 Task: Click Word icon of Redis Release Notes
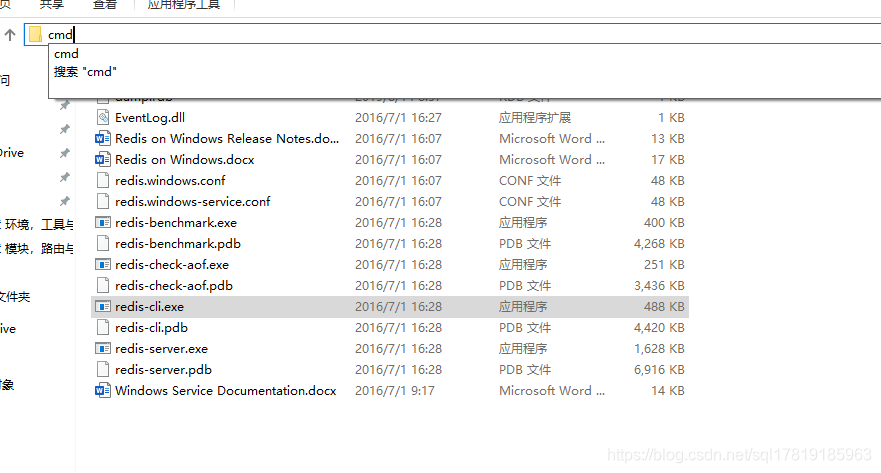pos(103,138)
